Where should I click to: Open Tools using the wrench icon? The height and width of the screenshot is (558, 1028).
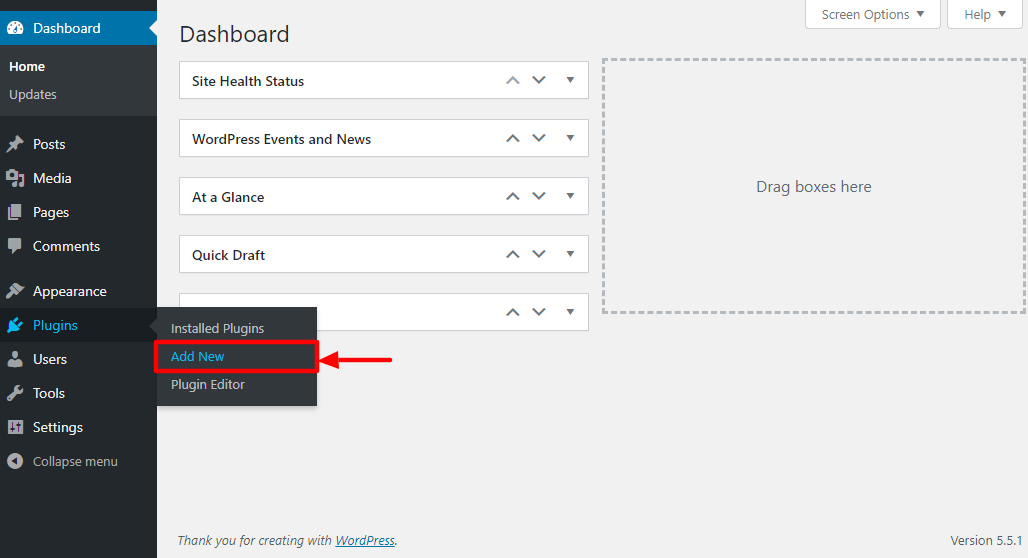tap(15, 393)
